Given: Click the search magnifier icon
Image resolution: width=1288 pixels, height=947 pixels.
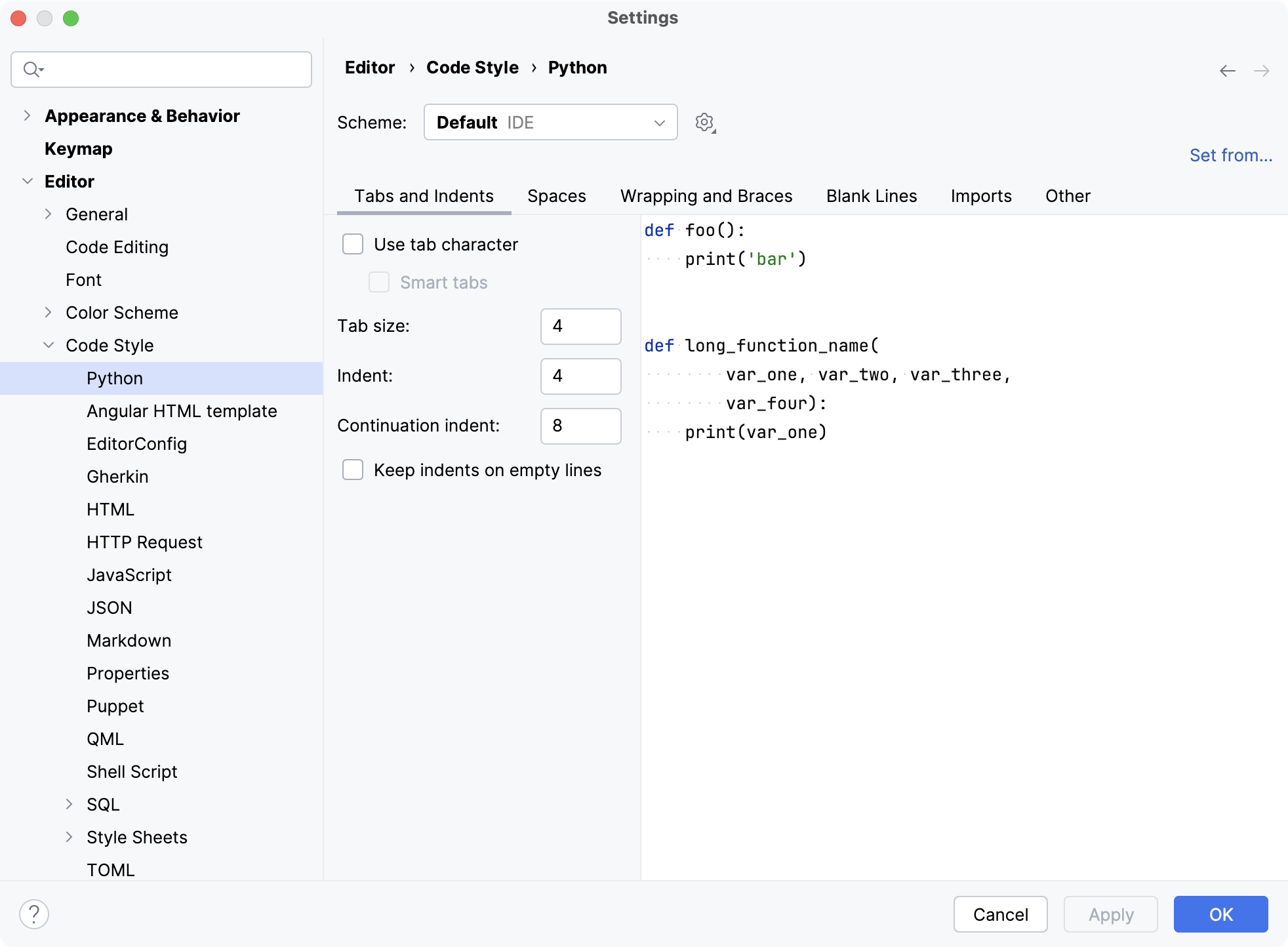Looking at the screenshot, I should [x=31, y=68].
